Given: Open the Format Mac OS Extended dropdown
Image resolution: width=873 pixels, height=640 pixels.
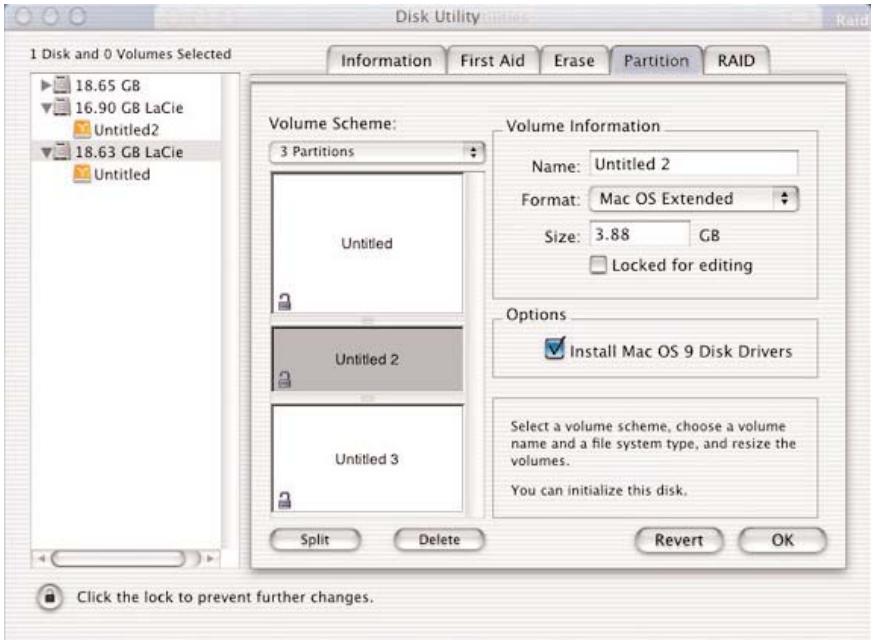Looking at the screenshot, I should coord(694,199).
